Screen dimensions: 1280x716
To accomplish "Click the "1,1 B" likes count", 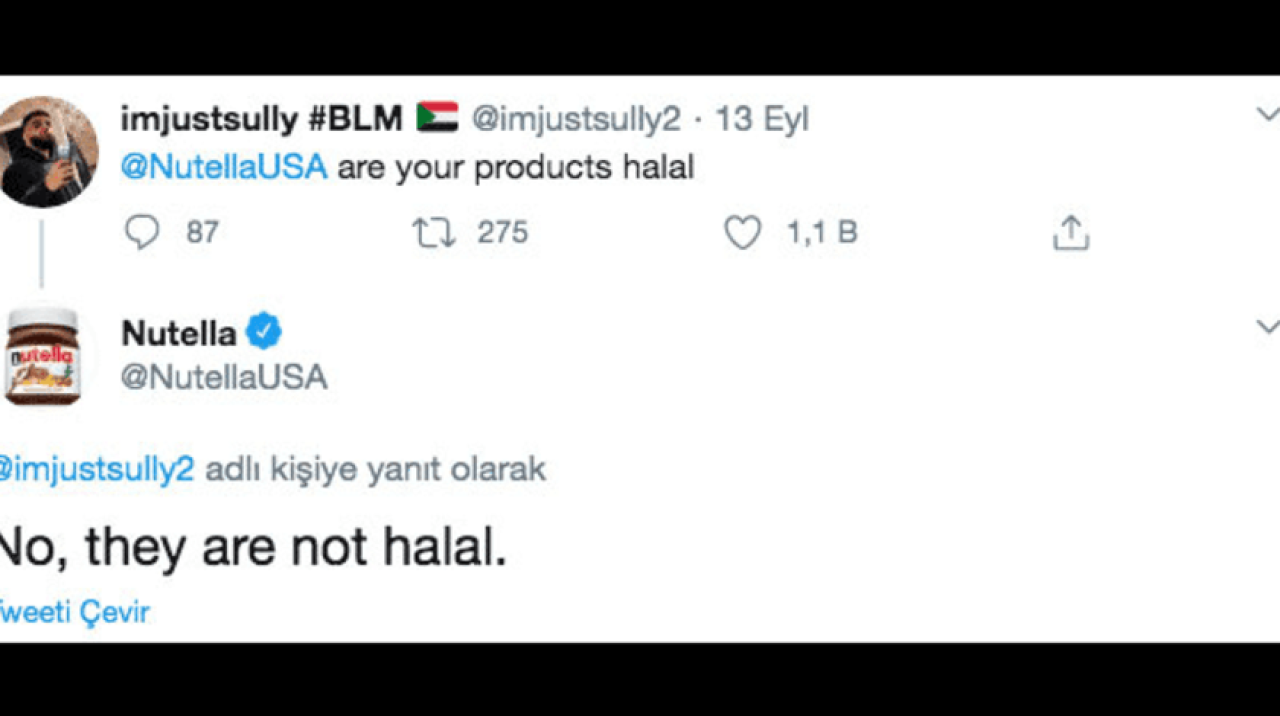I will pyautogui.click(x=822, y=232).
